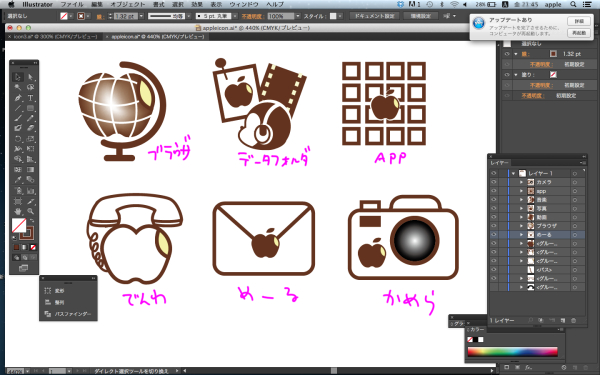Toggle visibility of レイヤー1 top layer
This screenshot has width=600, height=375.
tap(494, 173)
